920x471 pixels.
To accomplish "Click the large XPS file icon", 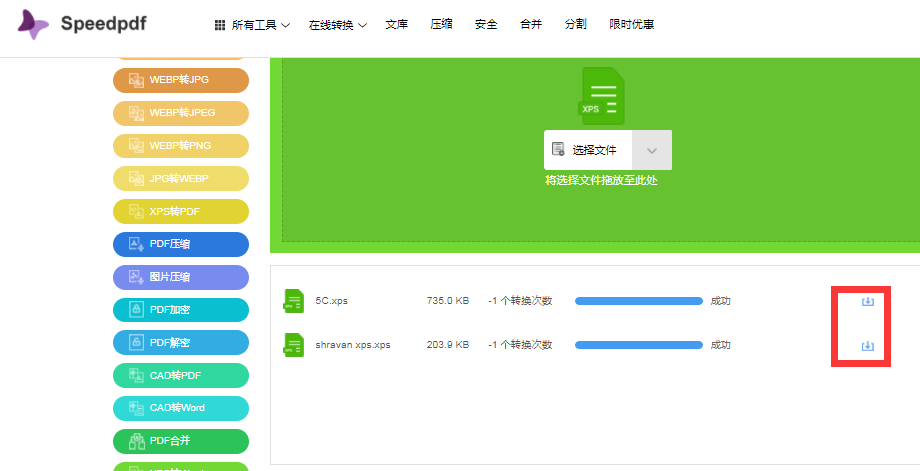I will point(603,96).
